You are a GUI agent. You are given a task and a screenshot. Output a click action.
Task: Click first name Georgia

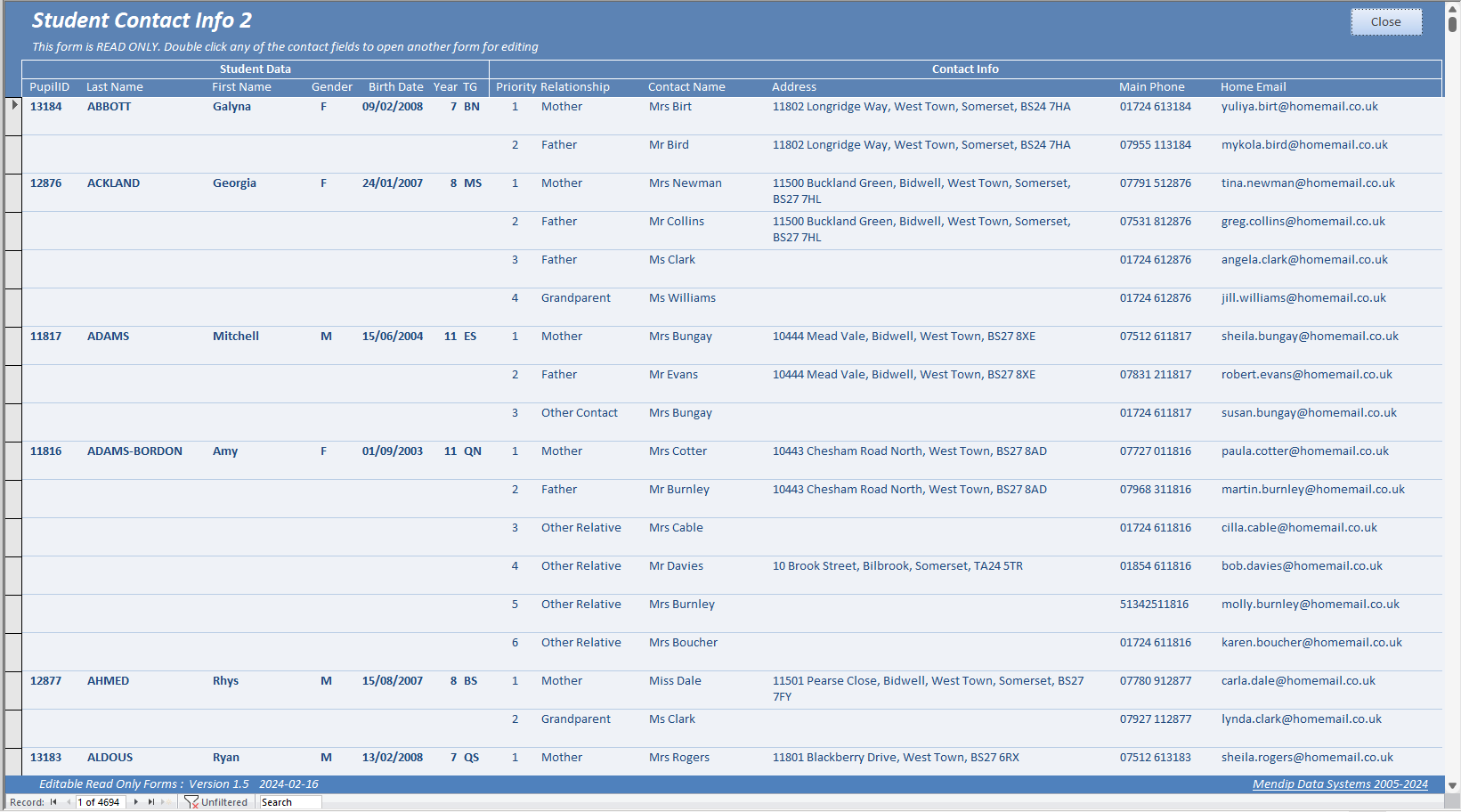pyautogui.click(x=234, y=183)
